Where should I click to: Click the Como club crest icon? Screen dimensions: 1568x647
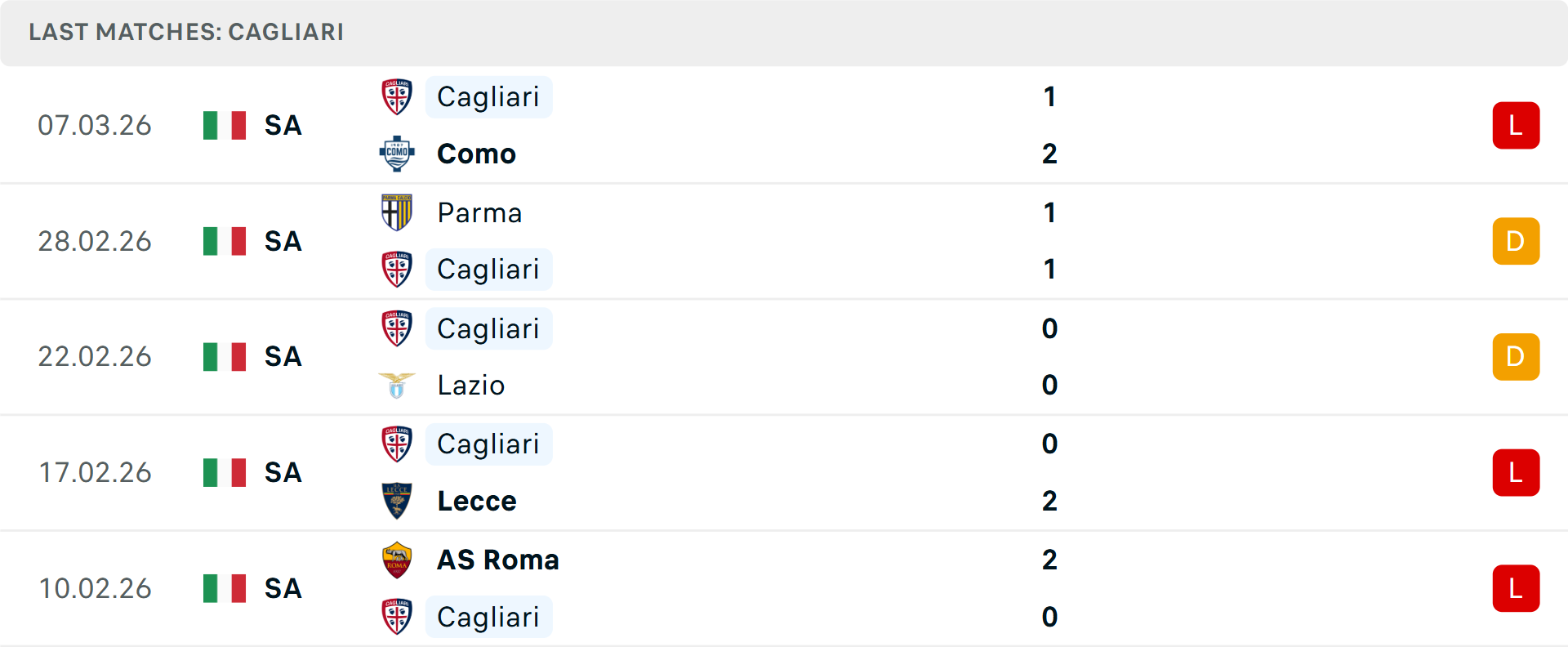(397, 154)
